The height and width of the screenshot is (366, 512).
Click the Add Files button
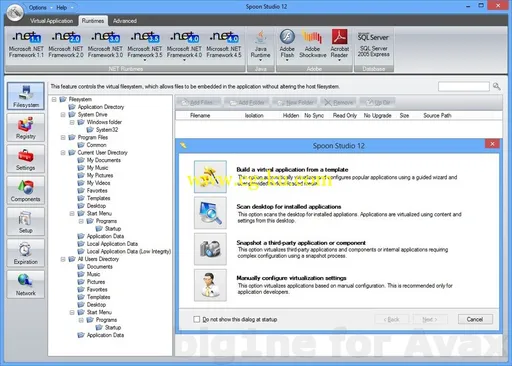[198, 102]
